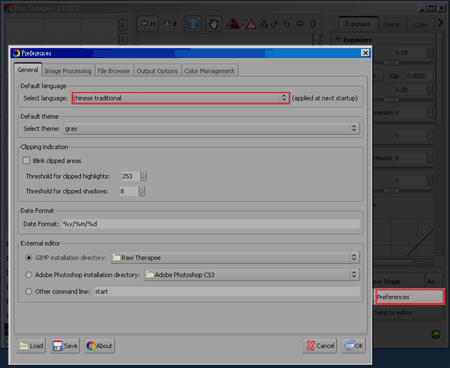Click the right chevron next to Color tab
The image size is (450, 368).
click(x=440, y=23)
